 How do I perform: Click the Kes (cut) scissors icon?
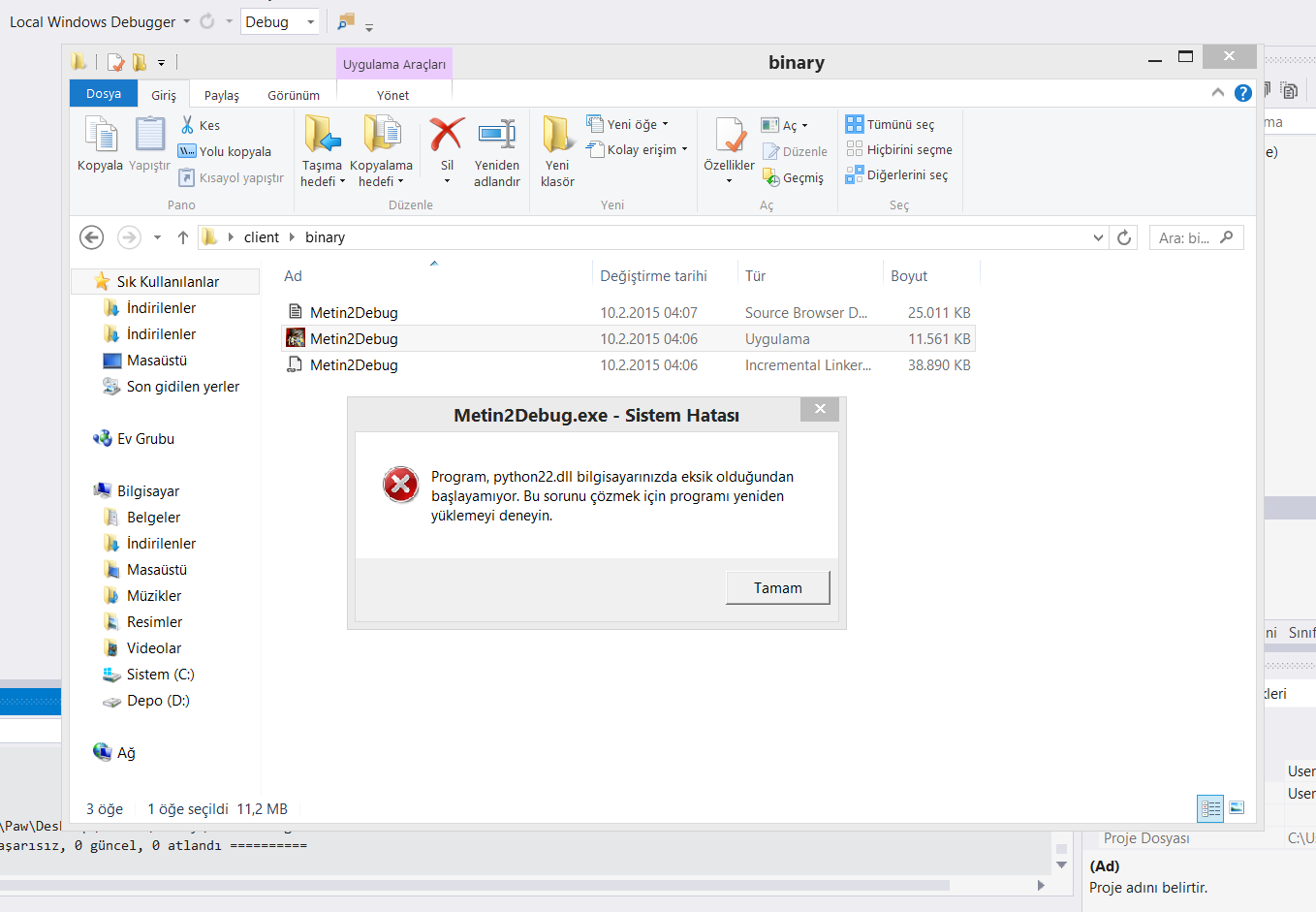tap(187, 125)
